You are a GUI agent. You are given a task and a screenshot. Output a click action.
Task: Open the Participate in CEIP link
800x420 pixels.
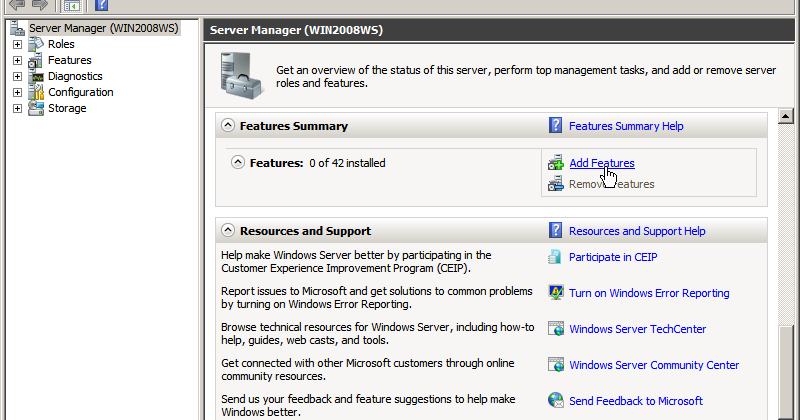[x=613, y=257]
